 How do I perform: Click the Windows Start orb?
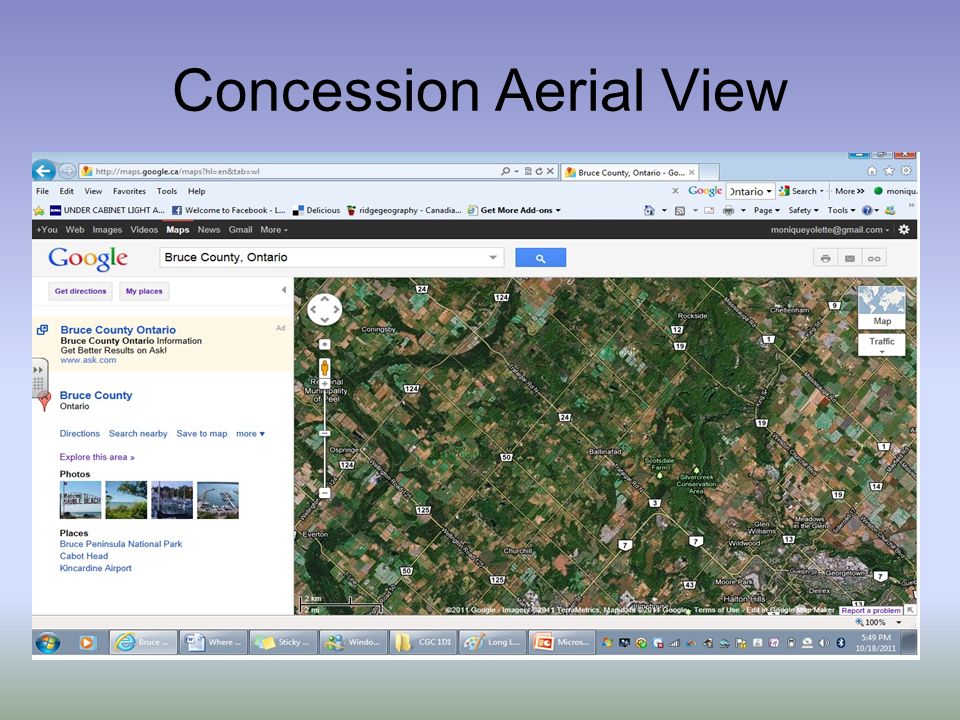pos(48,642)
